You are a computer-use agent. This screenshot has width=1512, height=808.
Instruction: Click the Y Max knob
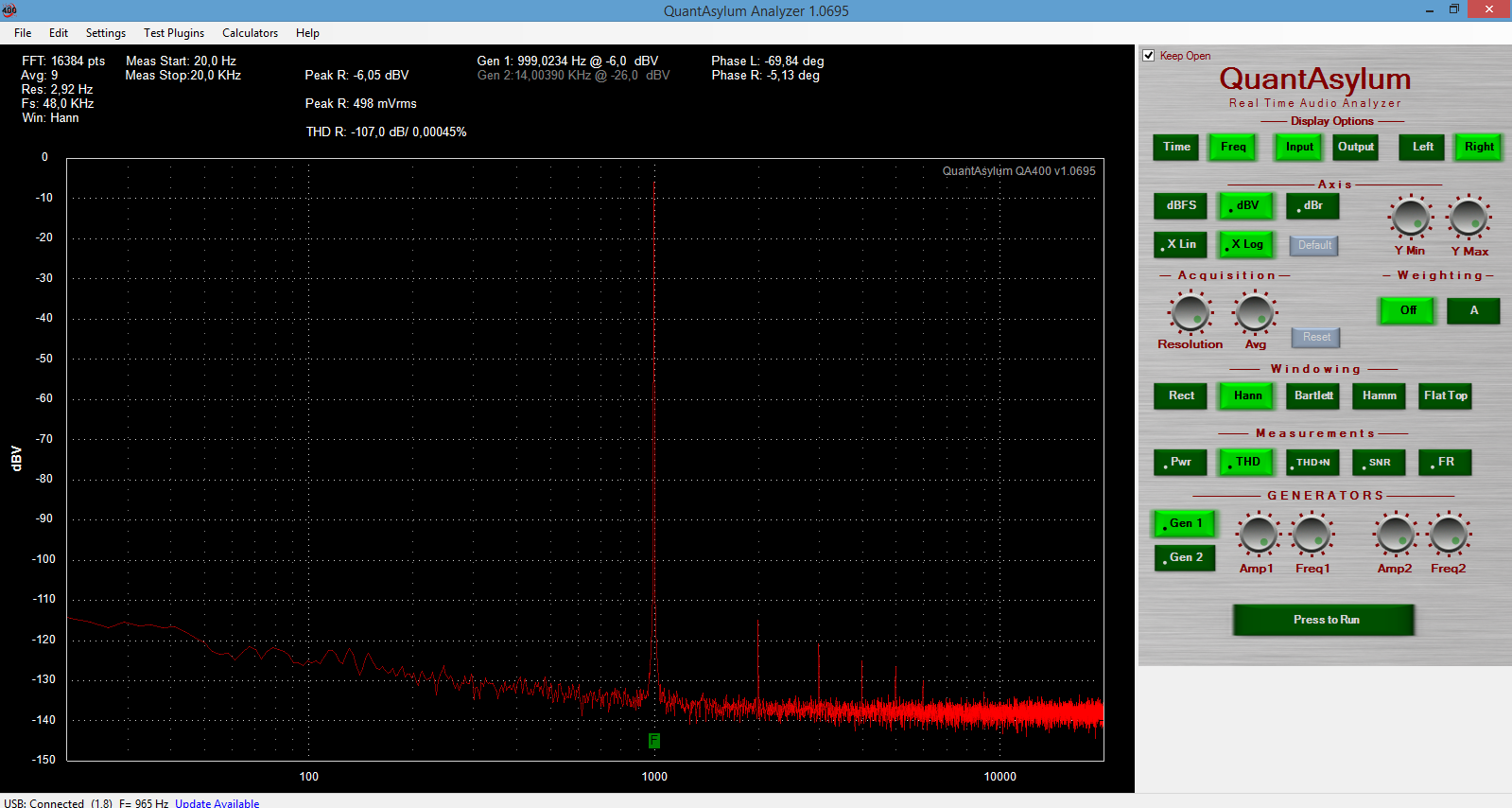(1469, 218)
